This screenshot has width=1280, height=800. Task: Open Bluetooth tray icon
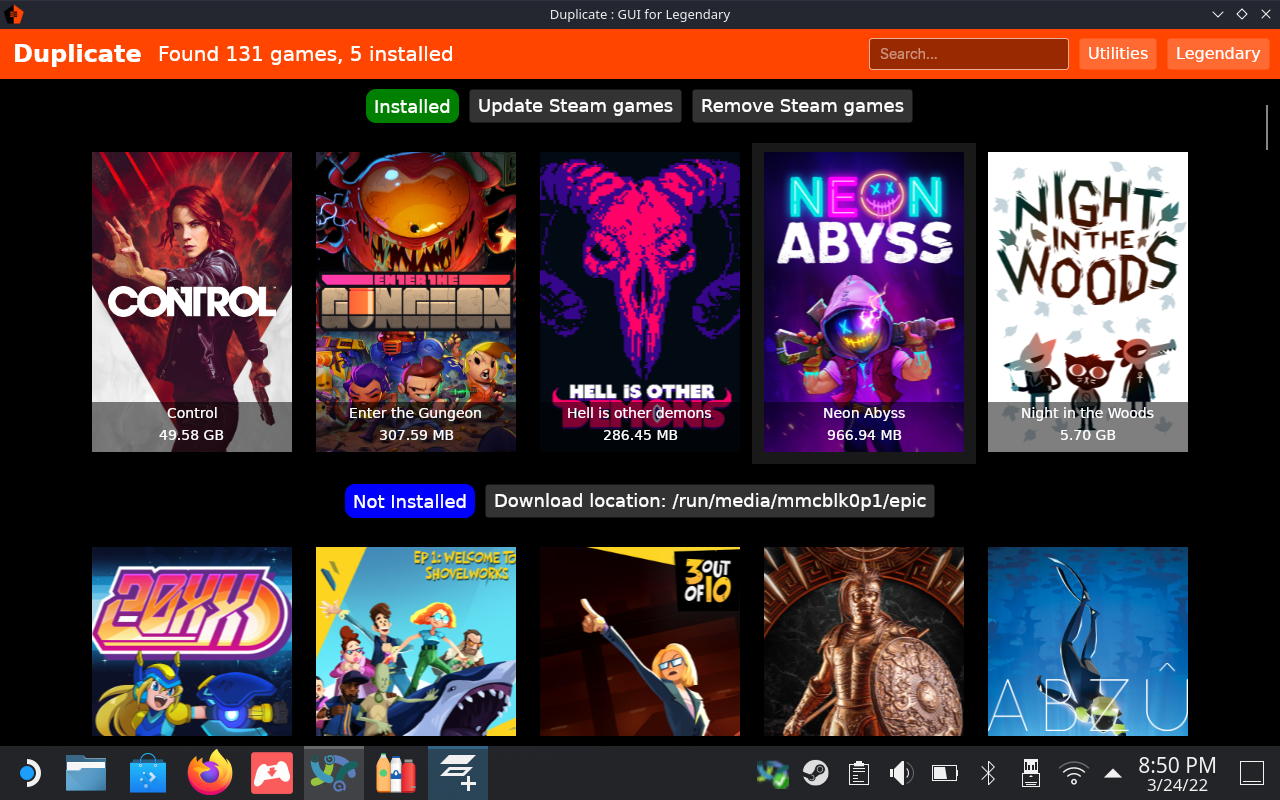pyautogui.click(x=988, y=773)
